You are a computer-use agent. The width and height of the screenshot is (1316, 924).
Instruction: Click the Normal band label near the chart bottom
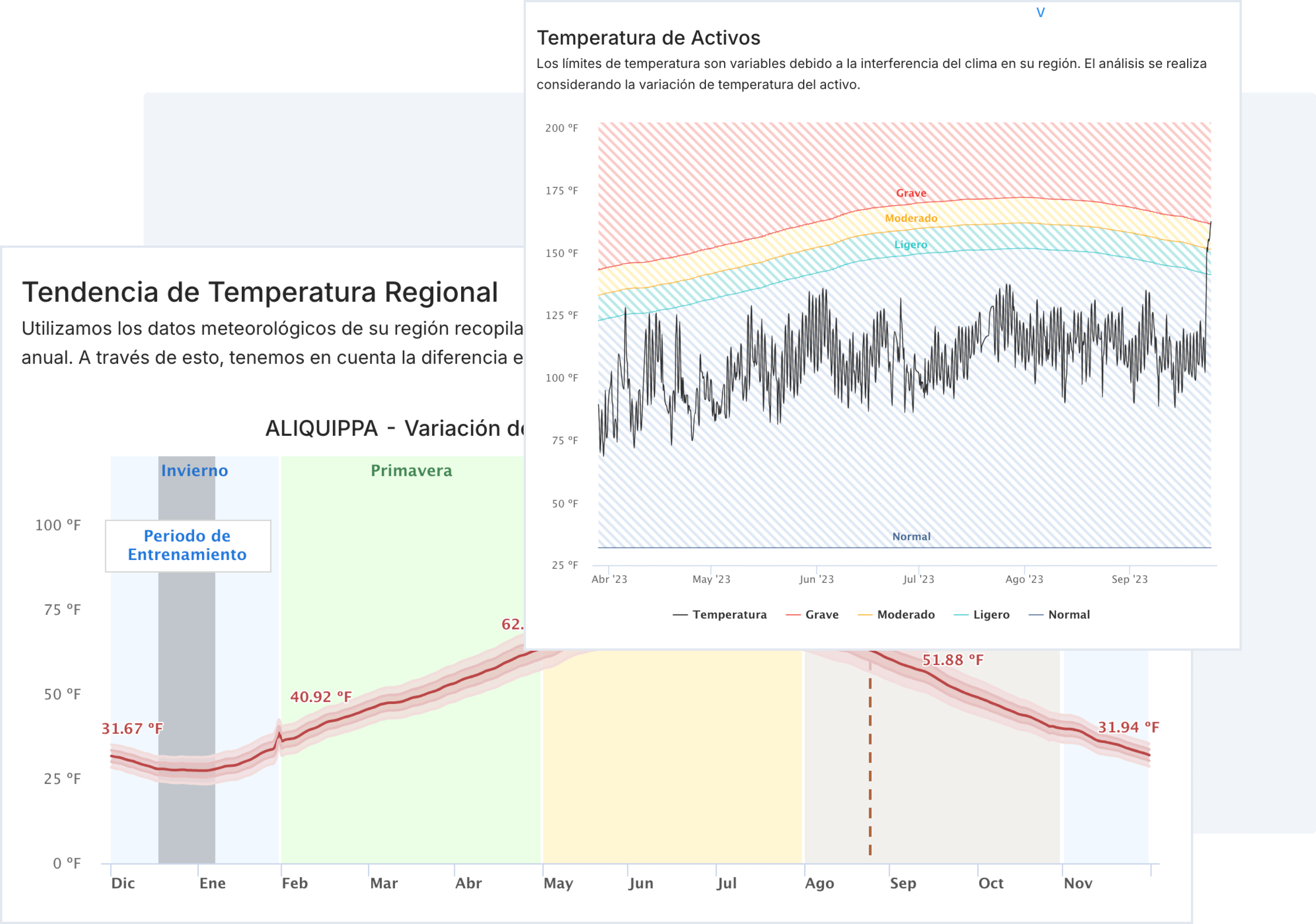pos(911,537)
